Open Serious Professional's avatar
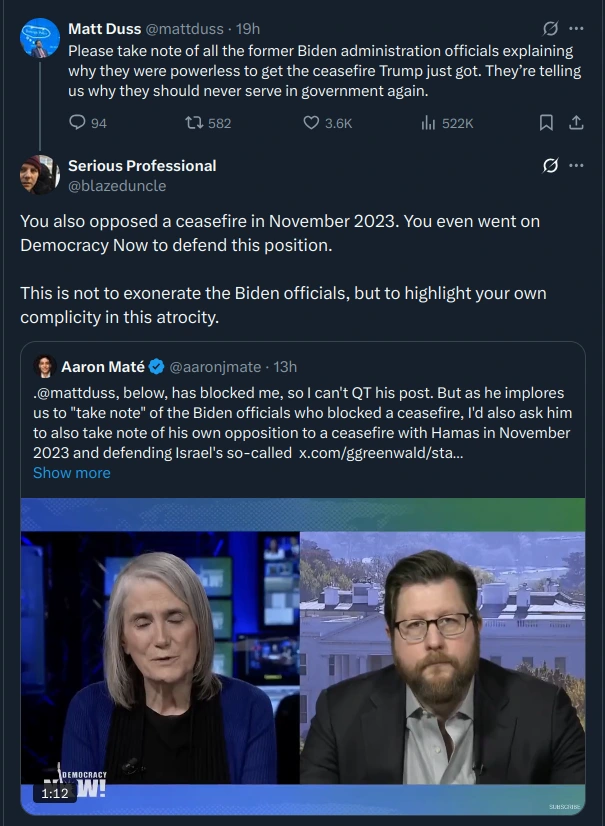The image size is (605, 826). coord(39,175)
